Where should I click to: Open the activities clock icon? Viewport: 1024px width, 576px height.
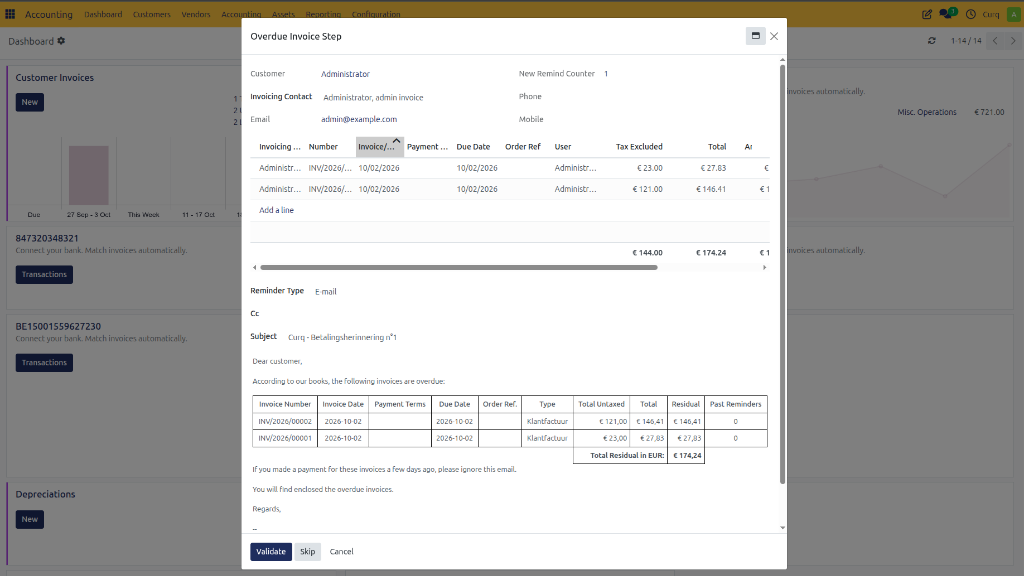pos(971,14)
